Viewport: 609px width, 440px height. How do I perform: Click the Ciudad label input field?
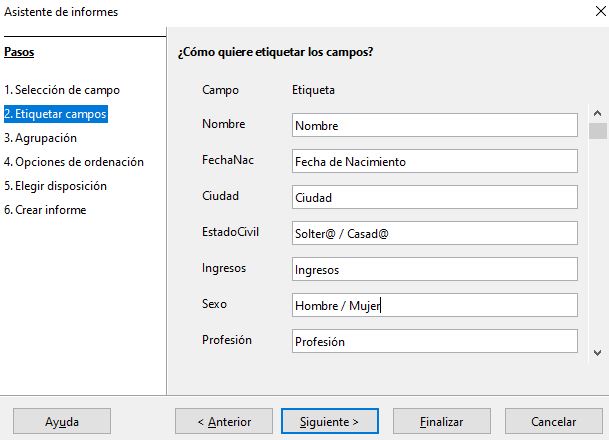[435, 197]
